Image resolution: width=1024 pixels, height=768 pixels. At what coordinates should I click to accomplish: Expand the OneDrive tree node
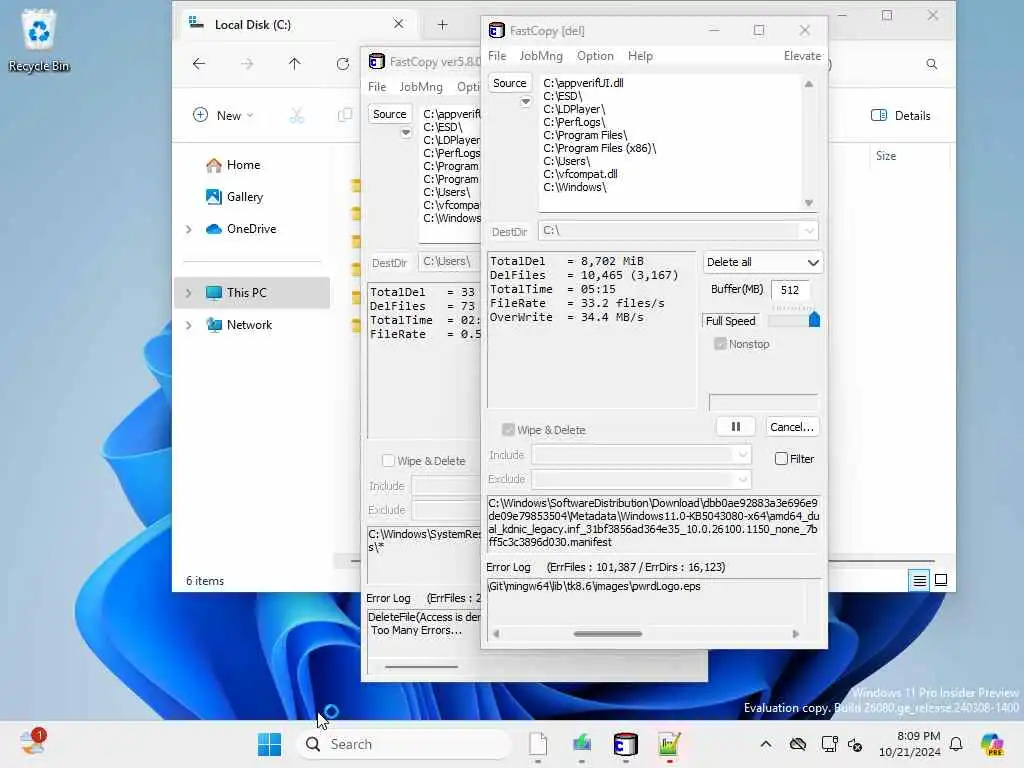[189, 229]
